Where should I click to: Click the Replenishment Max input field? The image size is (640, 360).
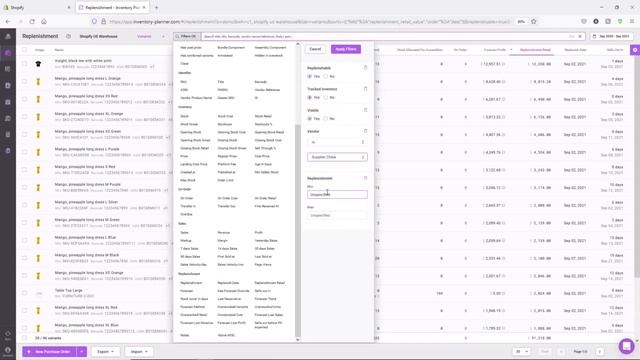337,215
